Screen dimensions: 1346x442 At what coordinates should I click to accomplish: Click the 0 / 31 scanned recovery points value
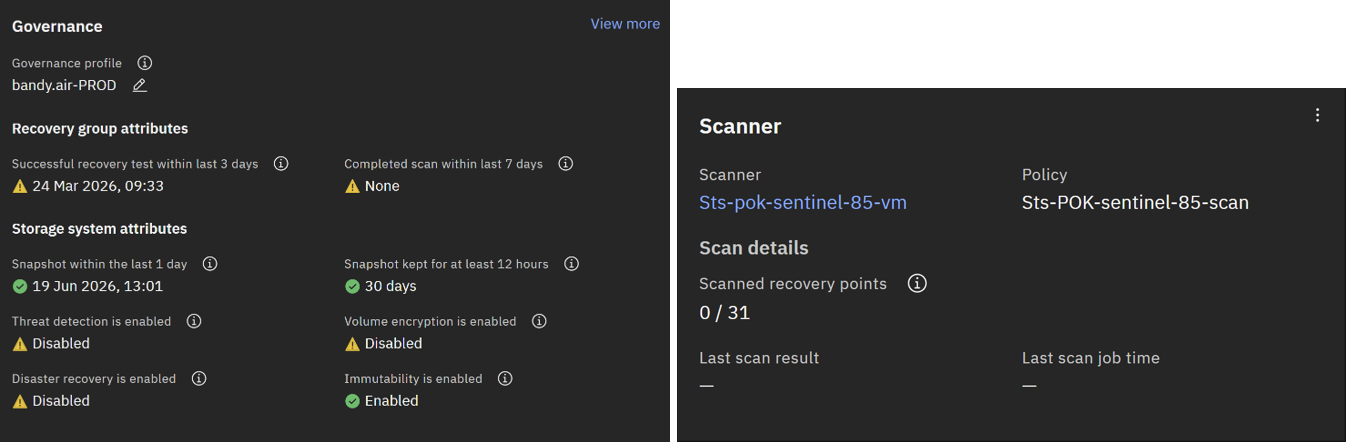tap(725, 313)
